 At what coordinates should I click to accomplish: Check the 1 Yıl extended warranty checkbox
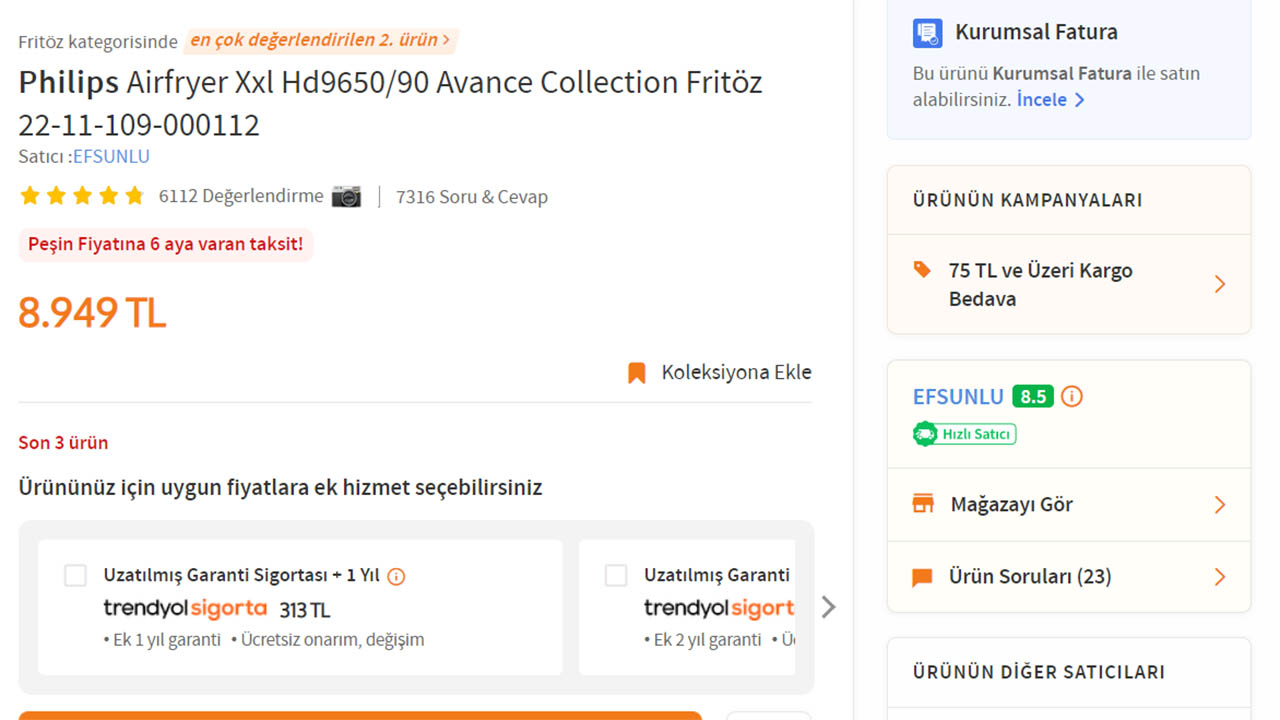pyautogui.click(x=75, y=575)
